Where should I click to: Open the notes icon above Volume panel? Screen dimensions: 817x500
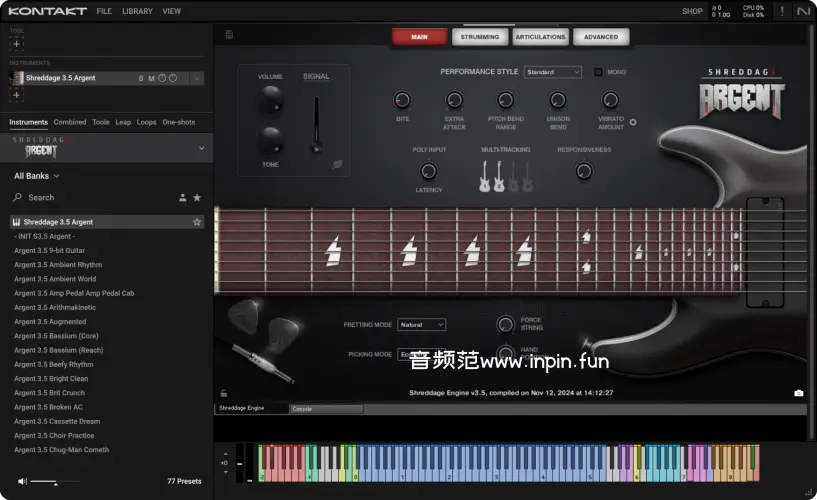coord(229,35)
